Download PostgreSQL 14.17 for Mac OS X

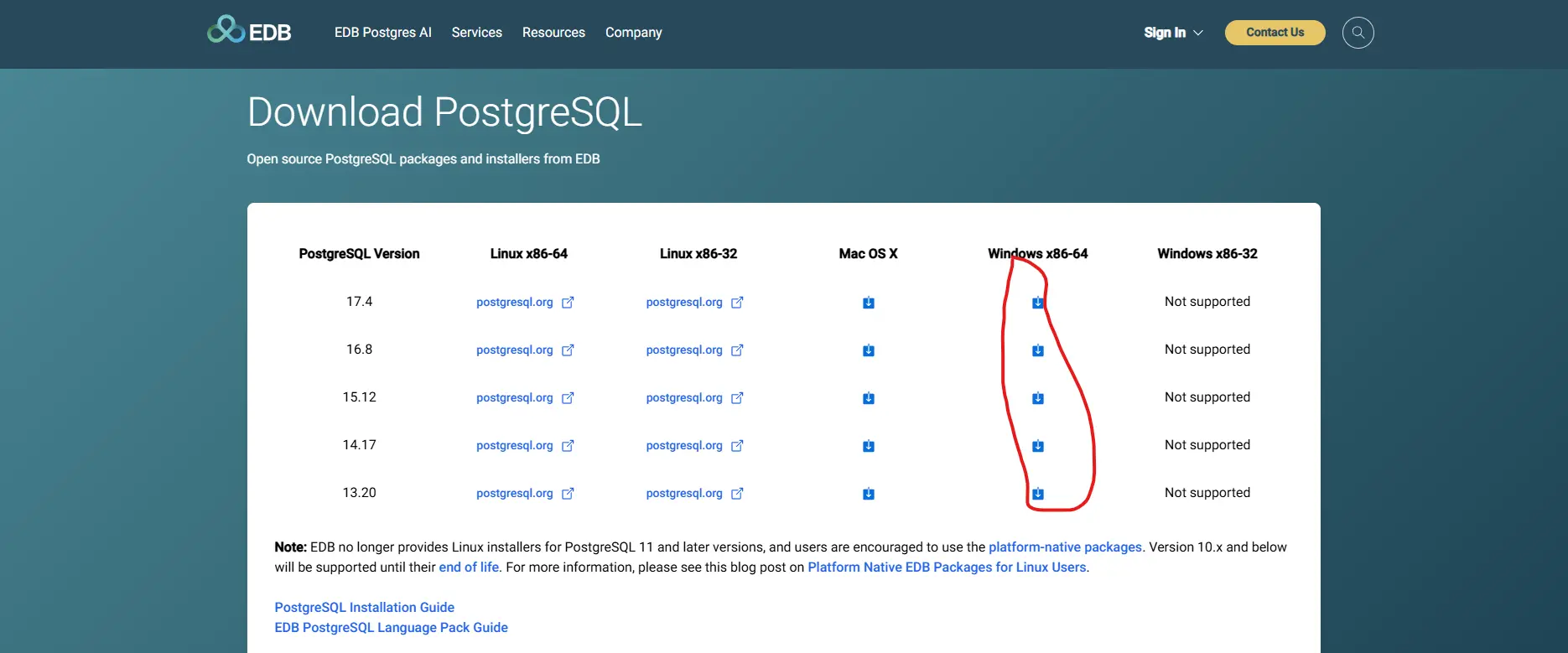point(868,446)
